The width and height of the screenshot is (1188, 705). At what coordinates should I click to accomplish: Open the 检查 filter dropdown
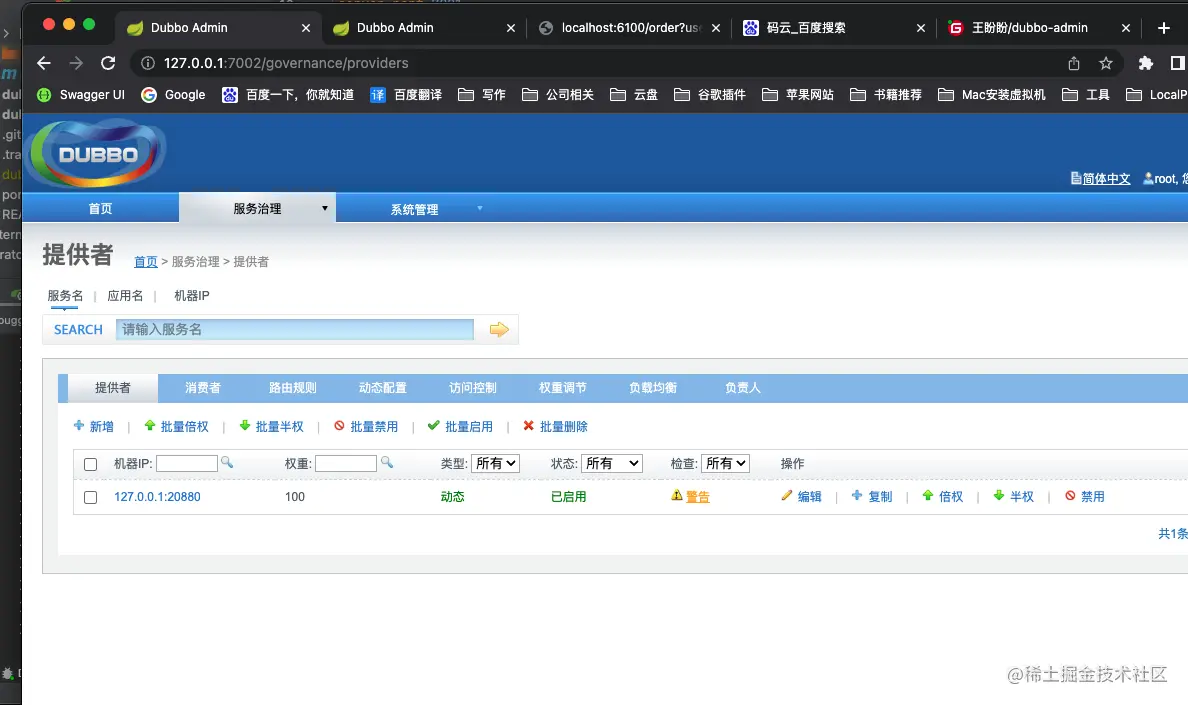click(726, 463)
